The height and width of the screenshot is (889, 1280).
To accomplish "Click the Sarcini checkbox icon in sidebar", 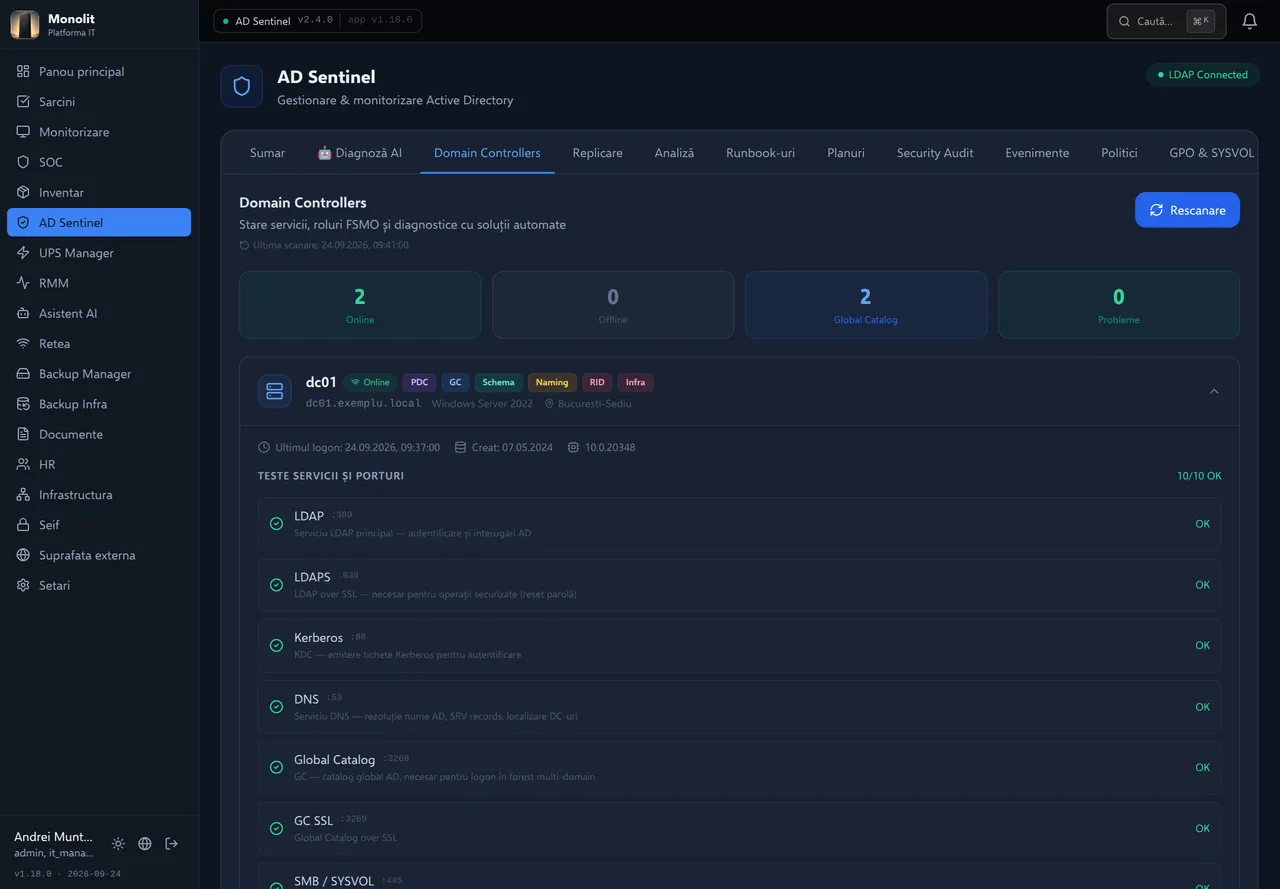I will (23, 102).
